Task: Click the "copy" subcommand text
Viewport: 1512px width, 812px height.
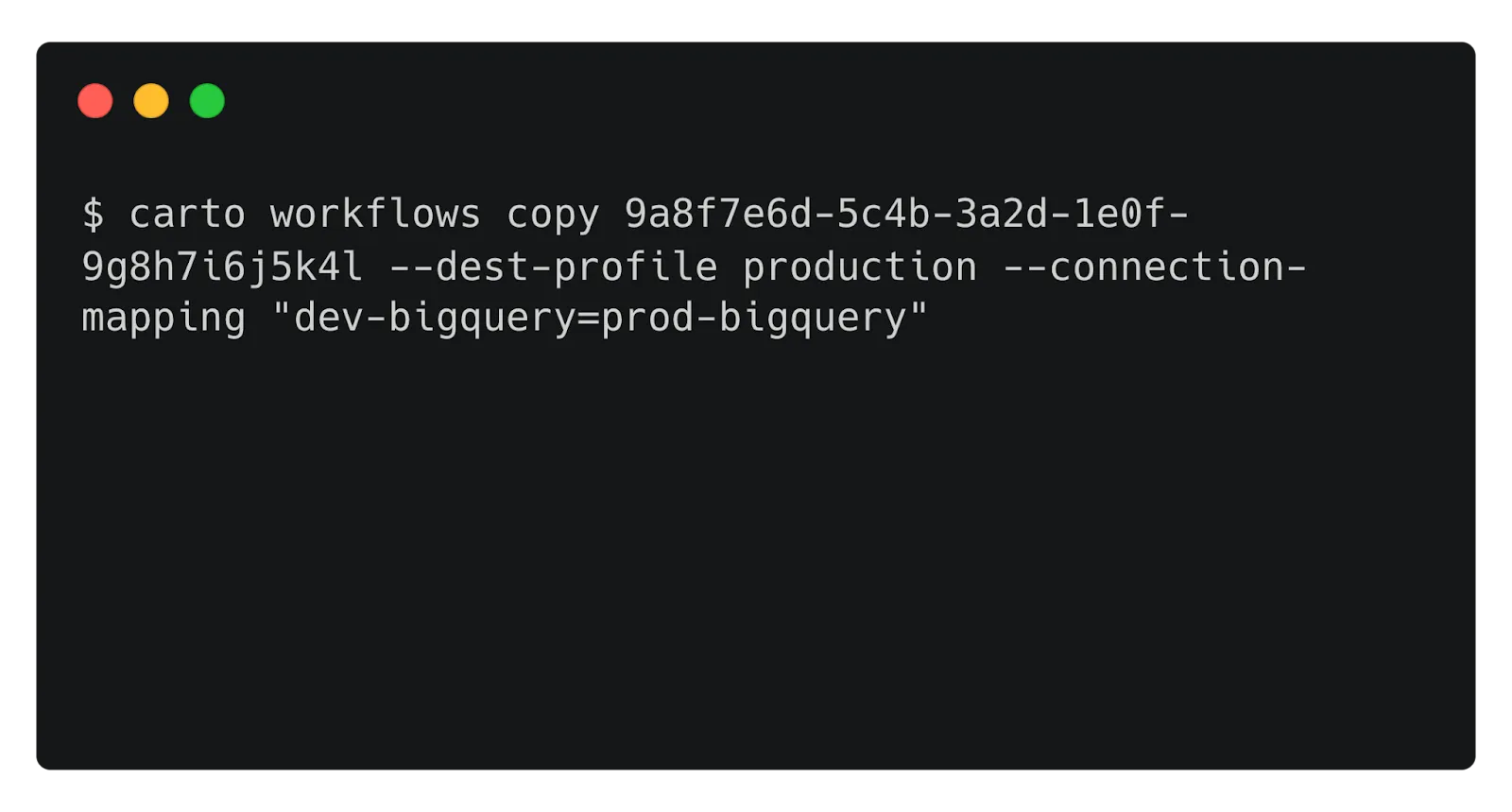Action: [x=553, y=215]
